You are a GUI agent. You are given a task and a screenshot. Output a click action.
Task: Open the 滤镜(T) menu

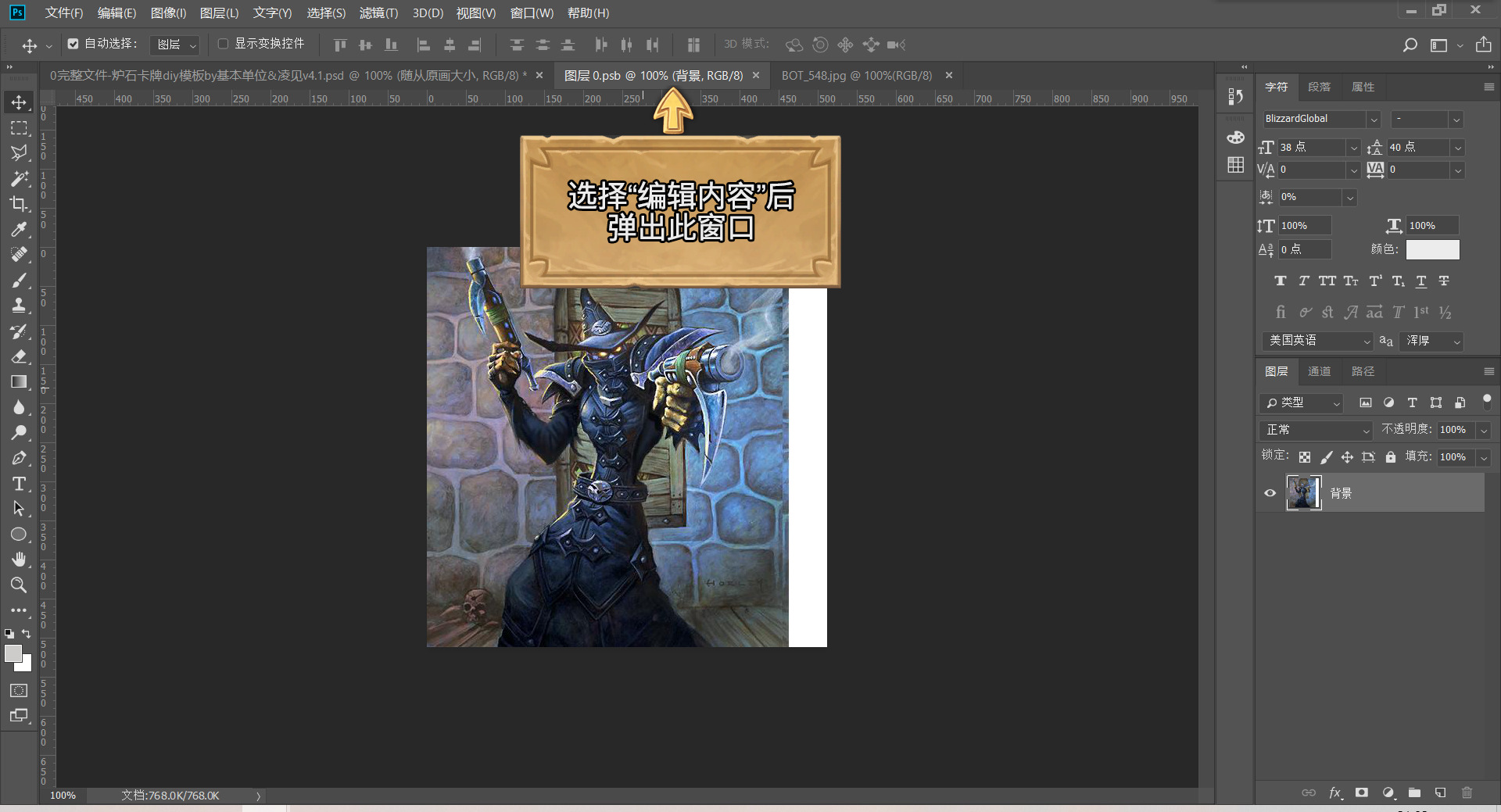point(378,13)
